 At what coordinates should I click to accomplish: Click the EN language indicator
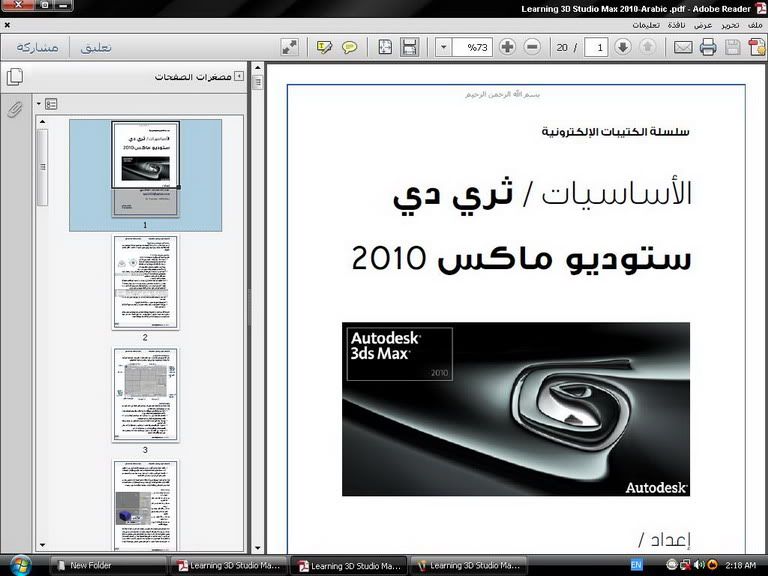point(636,565)
